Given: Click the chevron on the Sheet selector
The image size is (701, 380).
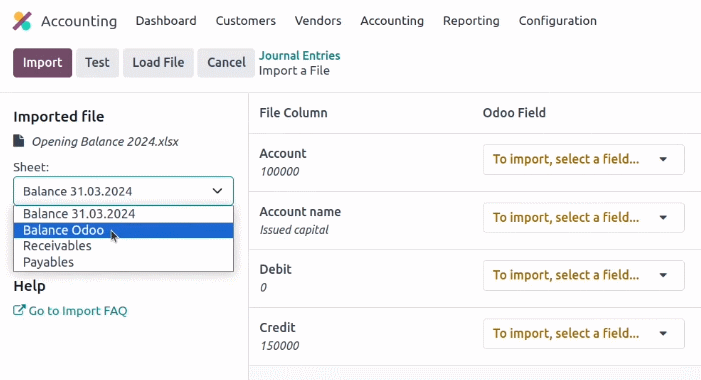Looking at the screenshot, I should click(x=217, y=191).
